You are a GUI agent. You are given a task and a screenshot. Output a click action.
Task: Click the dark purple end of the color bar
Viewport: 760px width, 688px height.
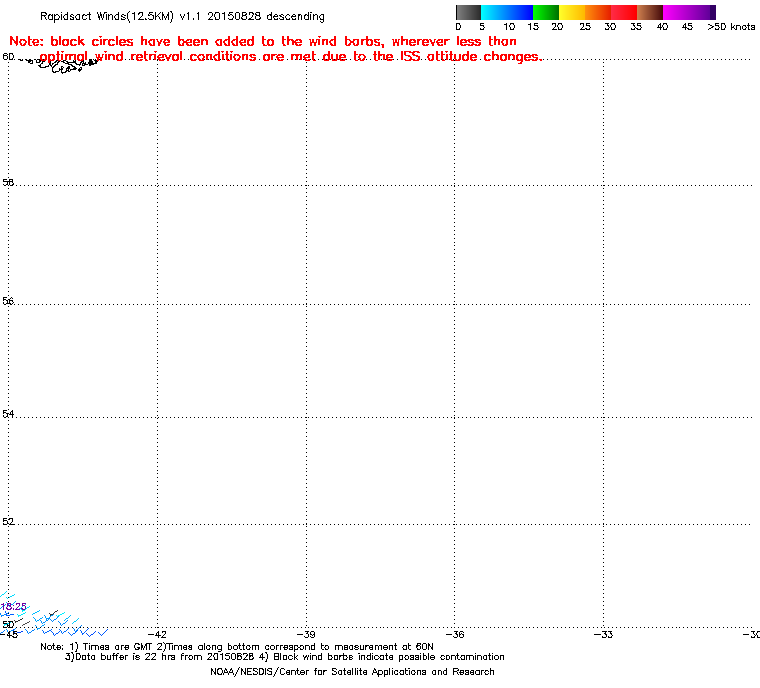pyautogui.click(x=712, y=12)
